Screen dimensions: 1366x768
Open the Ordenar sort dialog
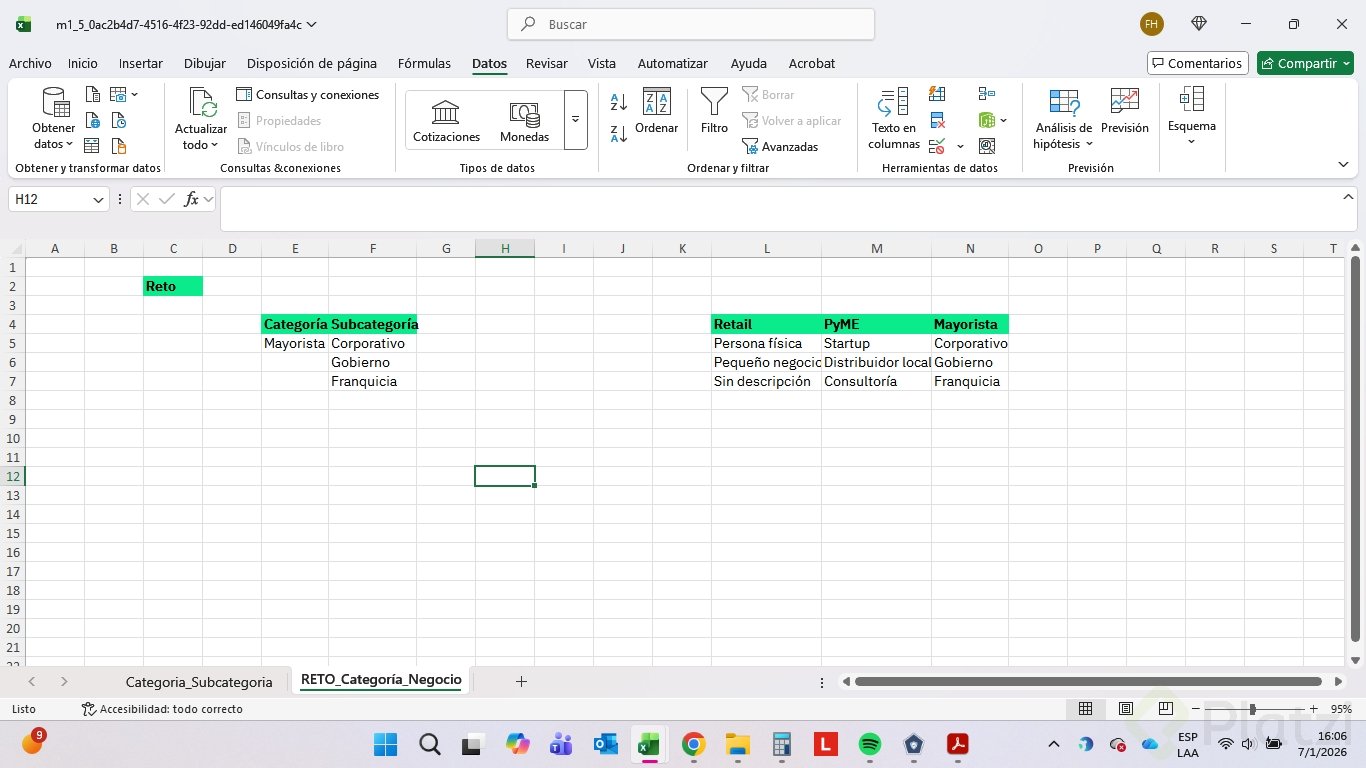[656, 111]
